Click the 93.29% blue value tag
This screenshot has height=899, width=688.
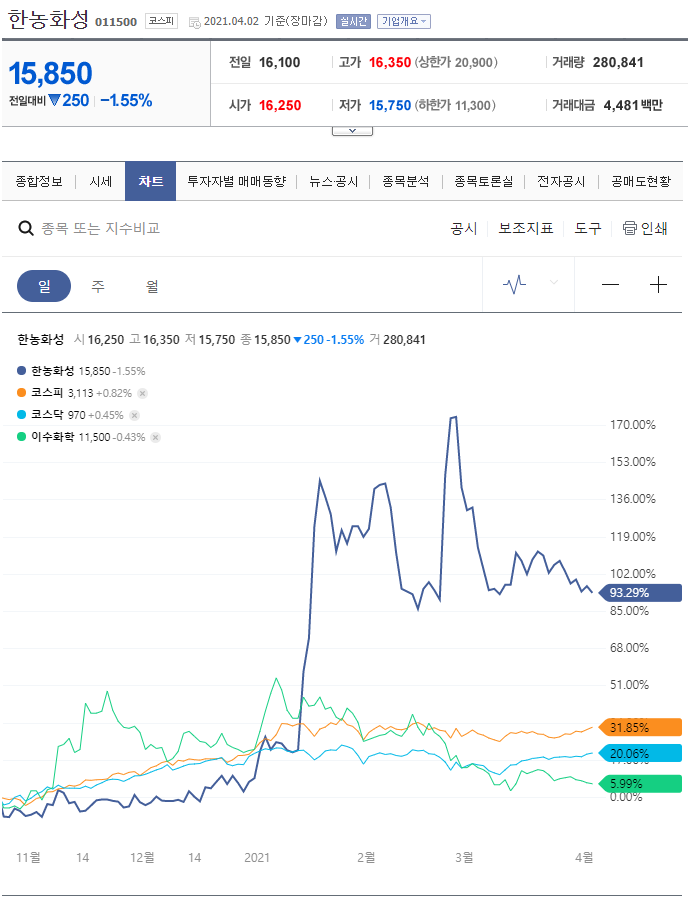tap(640, 593)
